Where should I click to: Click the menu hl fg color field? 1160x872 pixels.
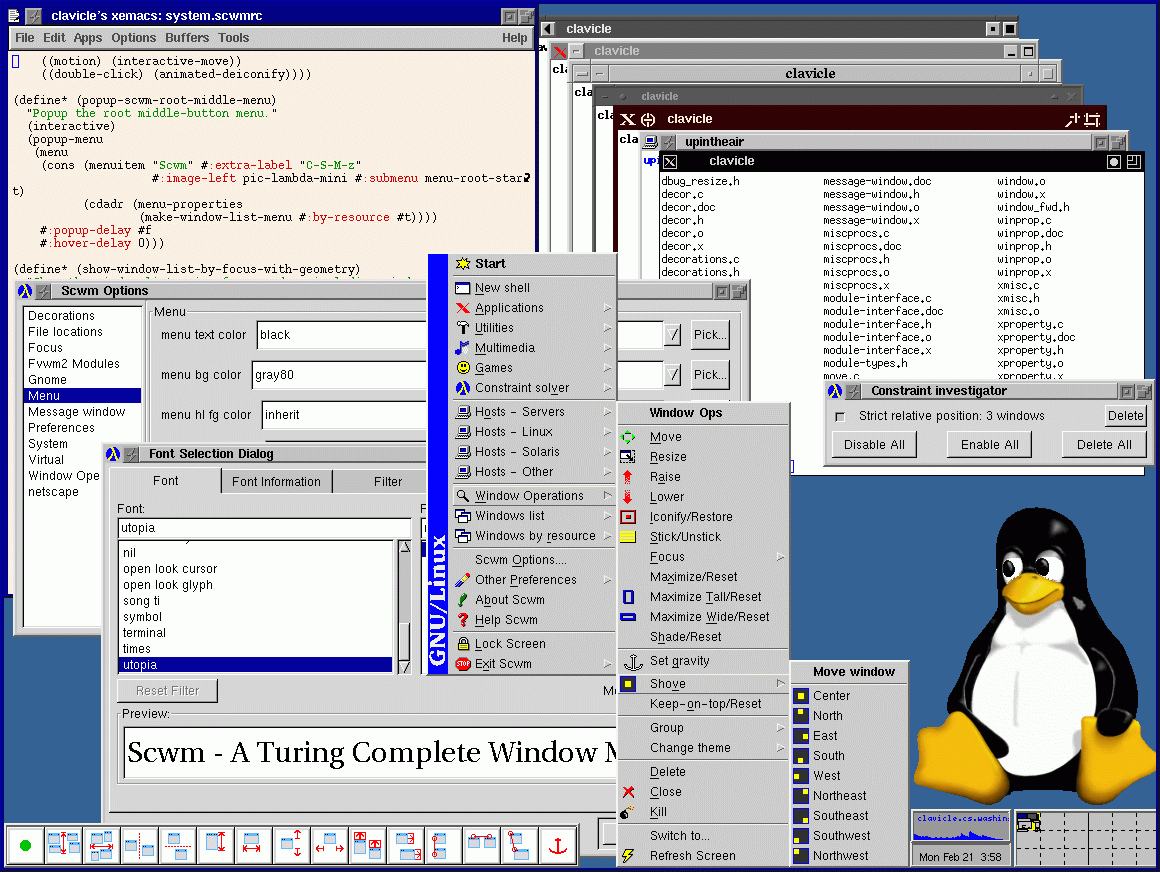[345, 415]
